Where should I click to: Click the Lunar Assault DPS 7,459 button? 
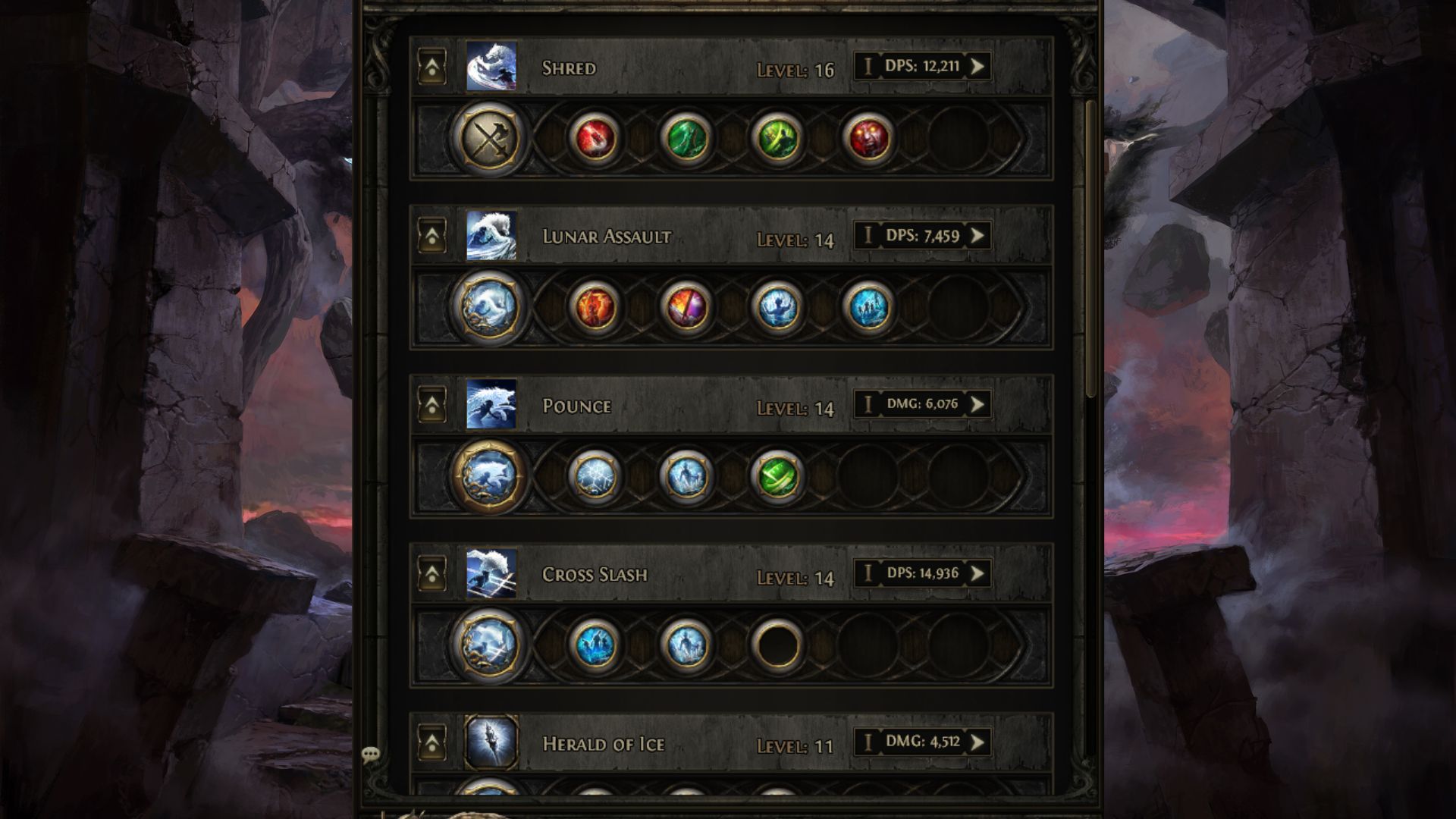pos(923,236)
